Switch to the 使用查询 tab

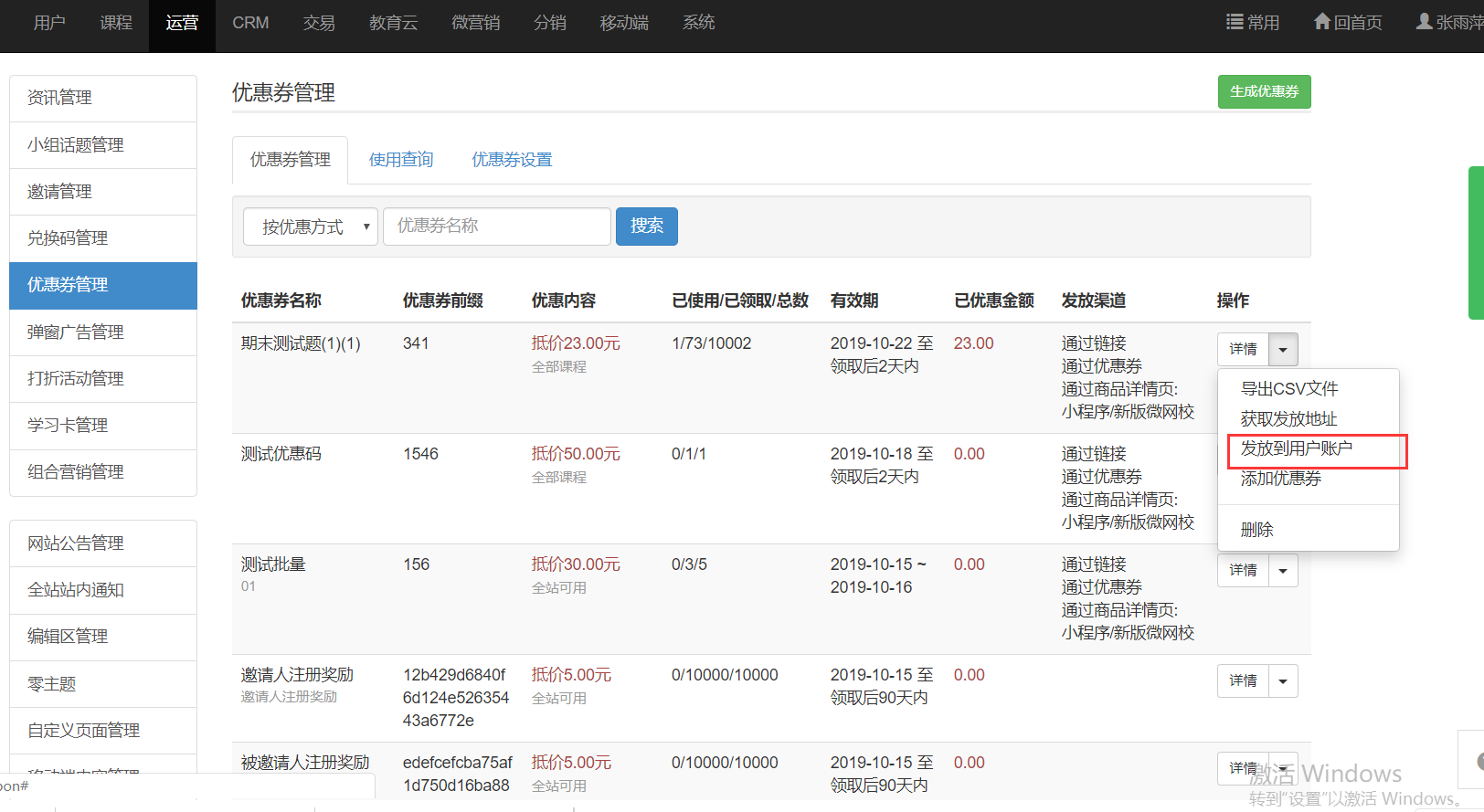[x=401, y=160]
